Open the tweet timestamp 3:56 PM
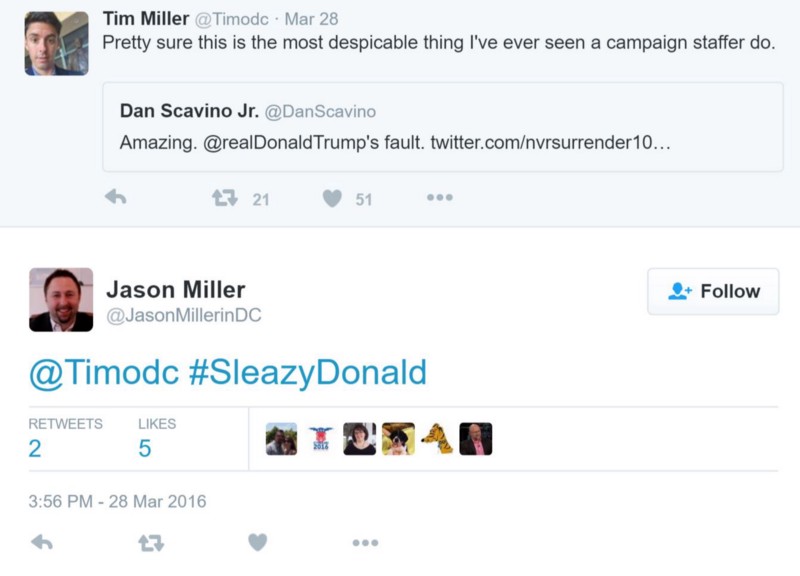Image resolution: width=800 pixels, height=576 pixels. coord(117,500)
